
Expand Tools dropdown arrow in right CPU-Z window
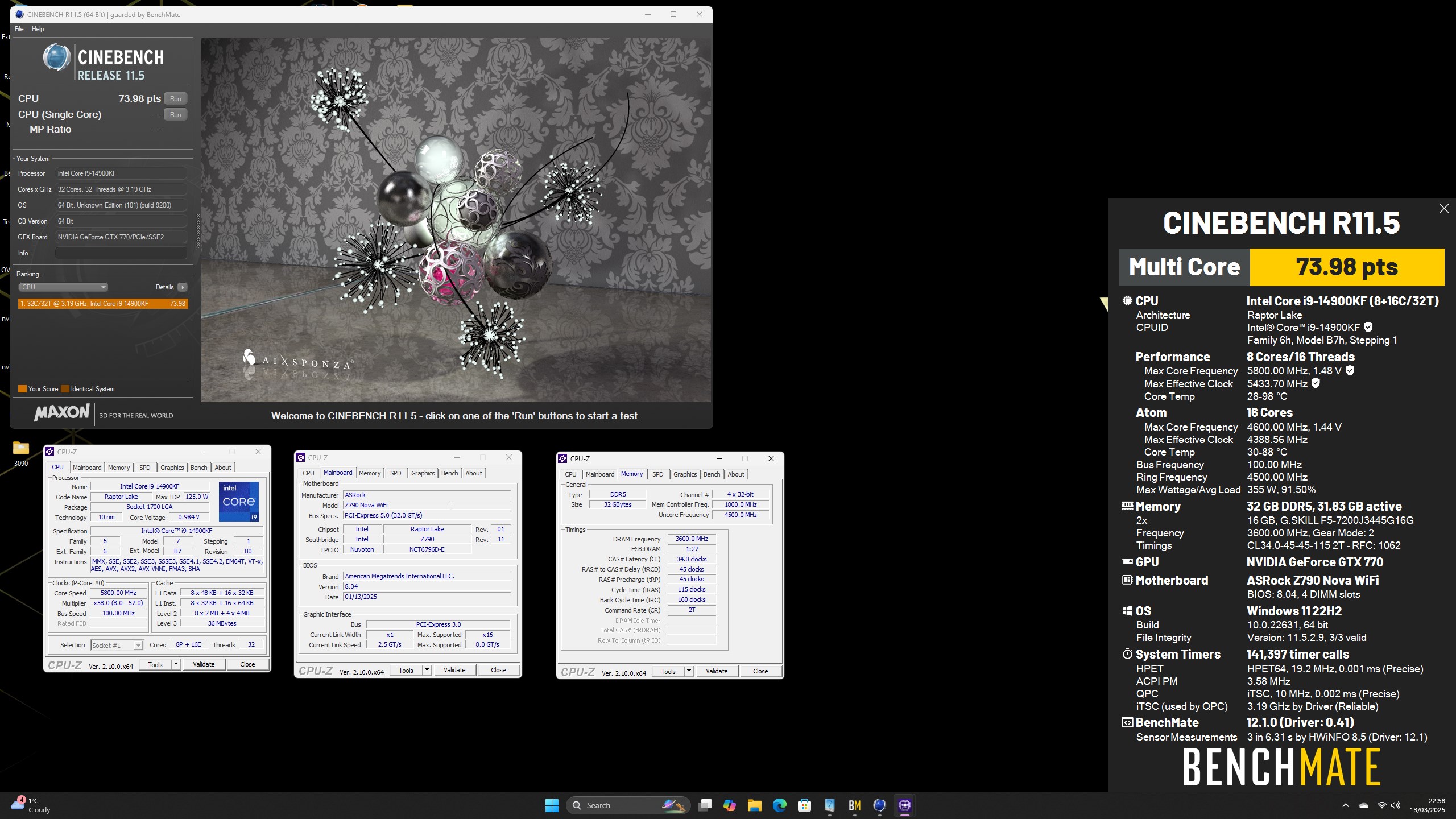tap(689, 671)
